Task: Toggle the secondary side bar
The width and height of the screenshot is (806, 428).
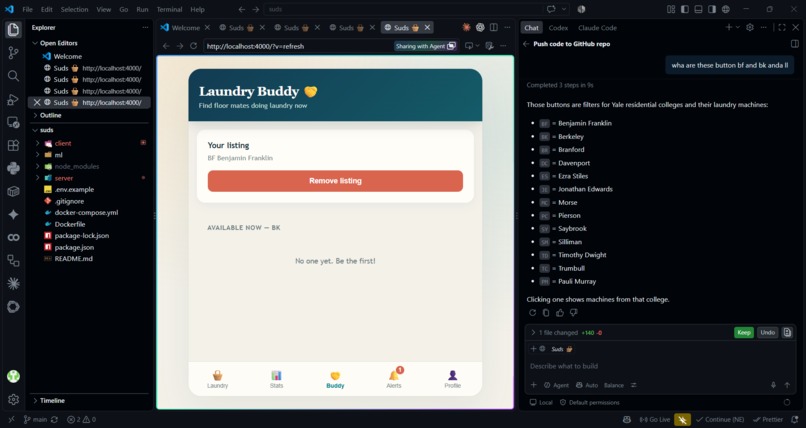Action: (712, 9)
